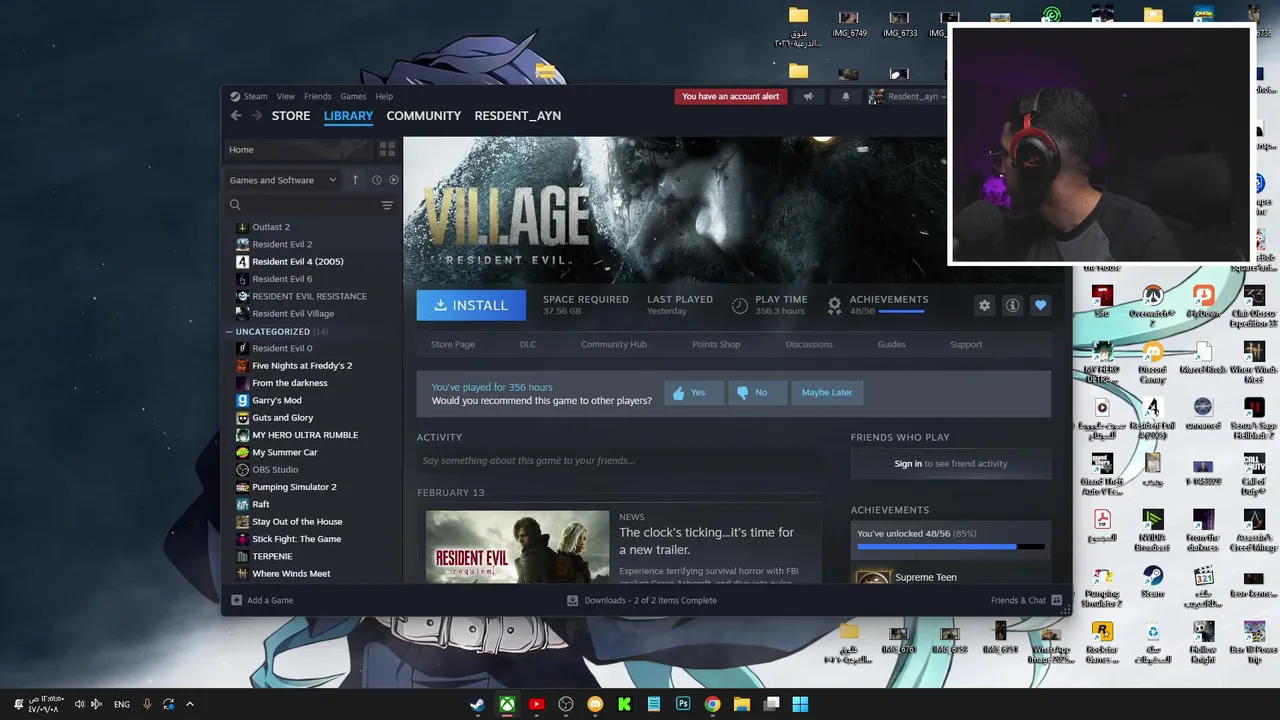Click the Windows Start button
The height and width of the screenshot is (720, 1280).
coord(800,704)
